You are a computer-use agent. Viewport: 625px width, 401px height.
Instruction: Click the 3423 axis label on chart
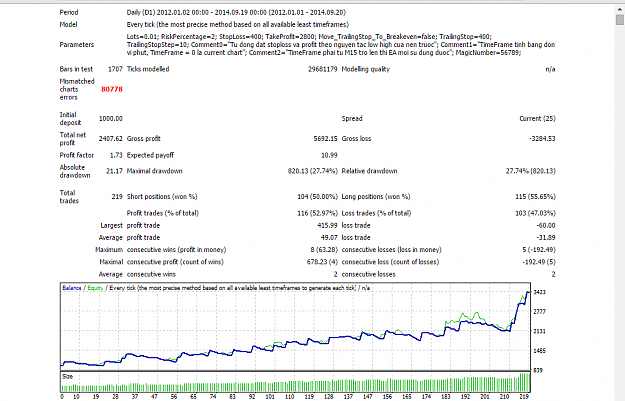(539, 292)
